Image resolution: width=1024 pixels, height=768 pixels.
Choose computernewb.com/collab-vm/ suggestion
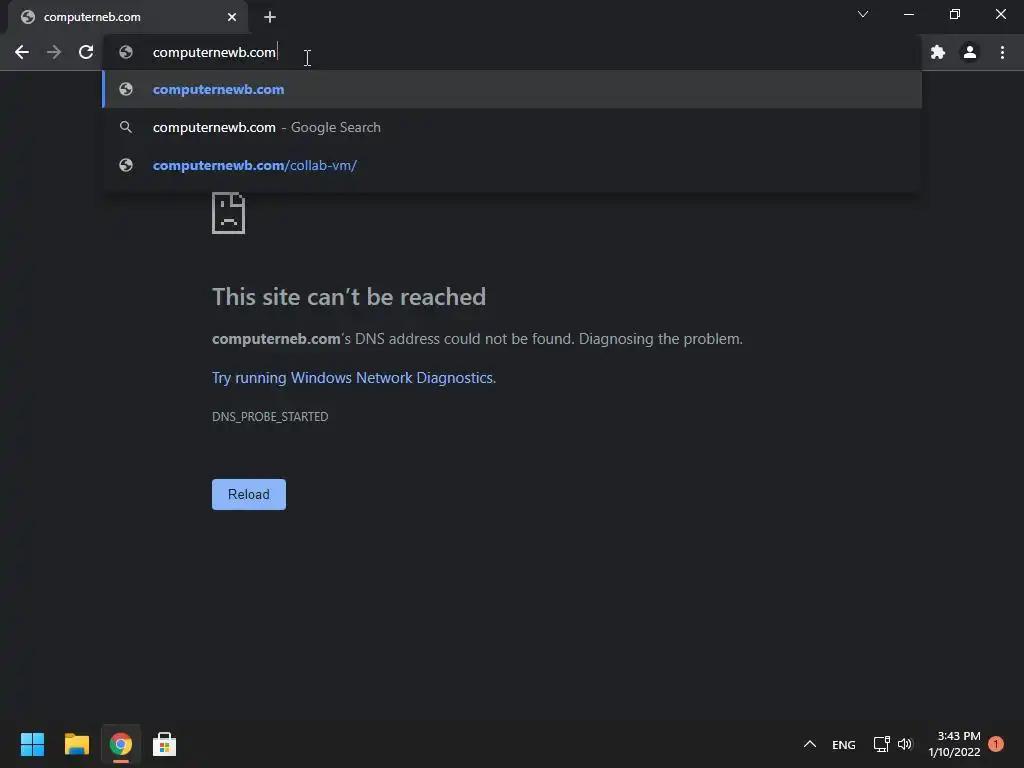click(x=512, y=165)
